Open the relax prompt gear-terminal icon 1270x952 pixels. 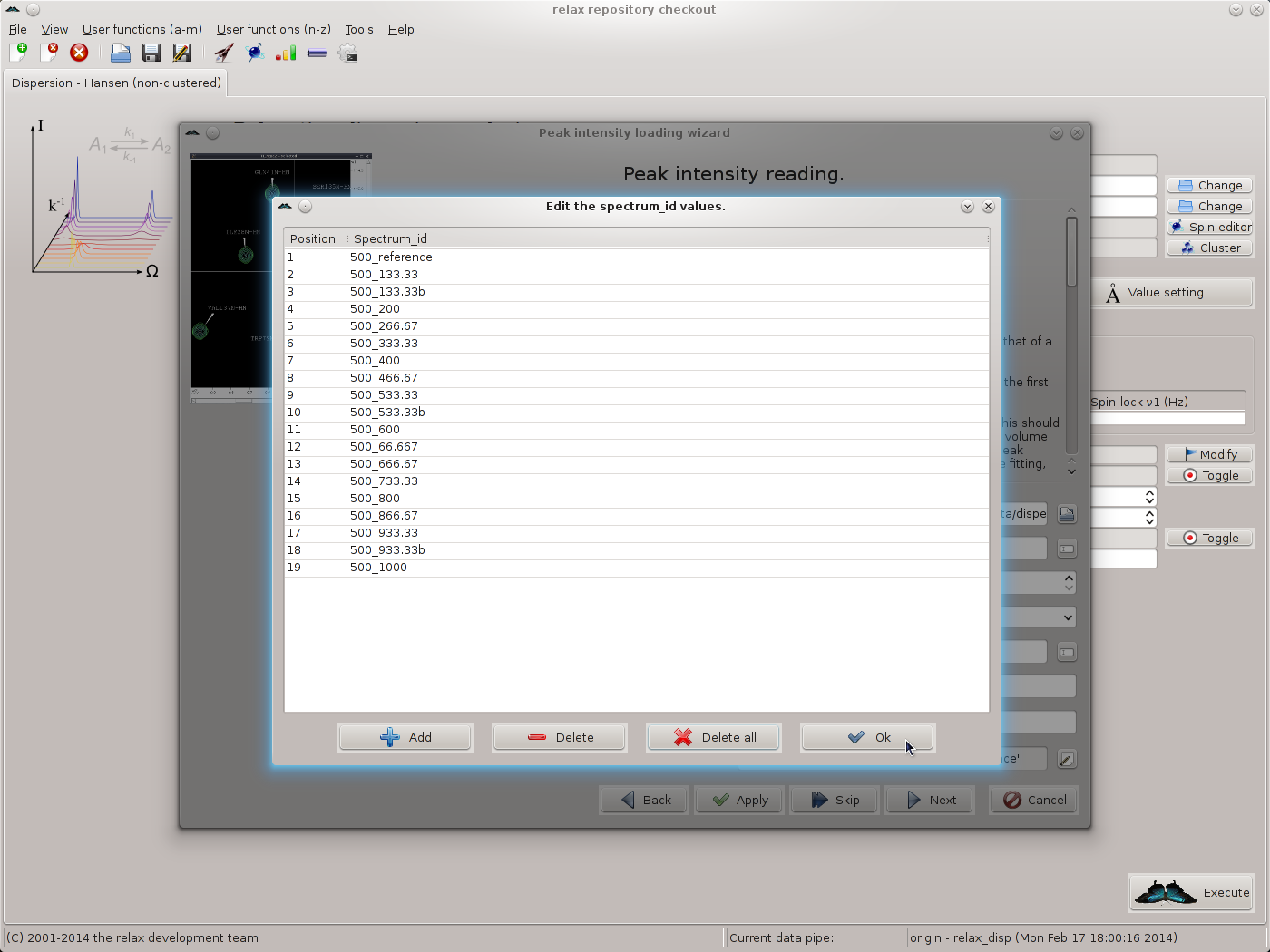click(347, 53)
